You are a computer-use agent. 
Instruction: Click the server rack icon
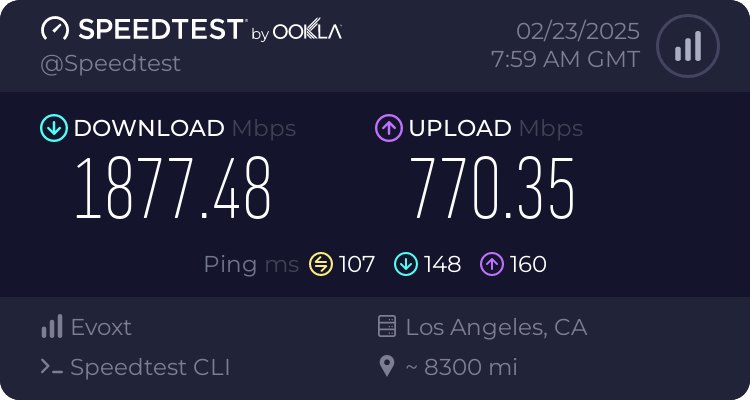387,327
